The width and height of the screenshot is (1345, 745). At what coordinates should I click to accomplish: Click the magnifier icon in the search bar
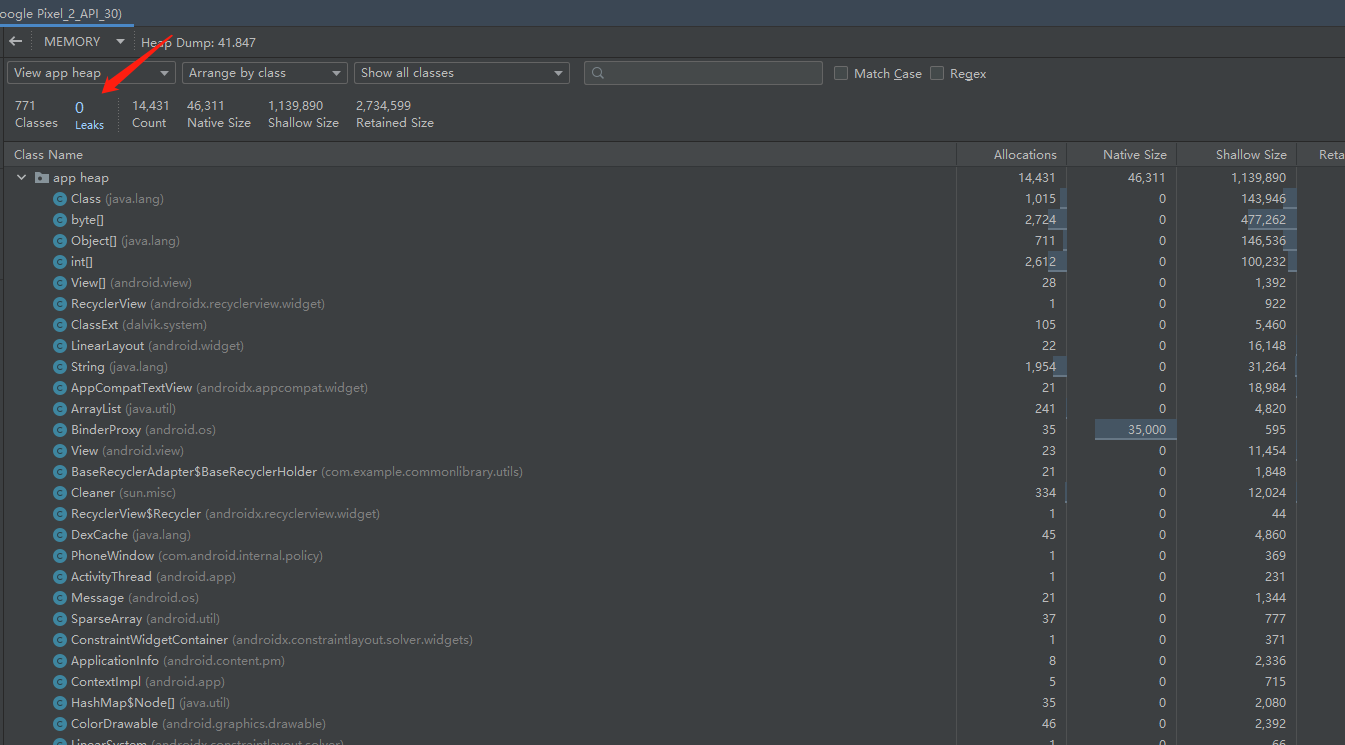[598, 72]
